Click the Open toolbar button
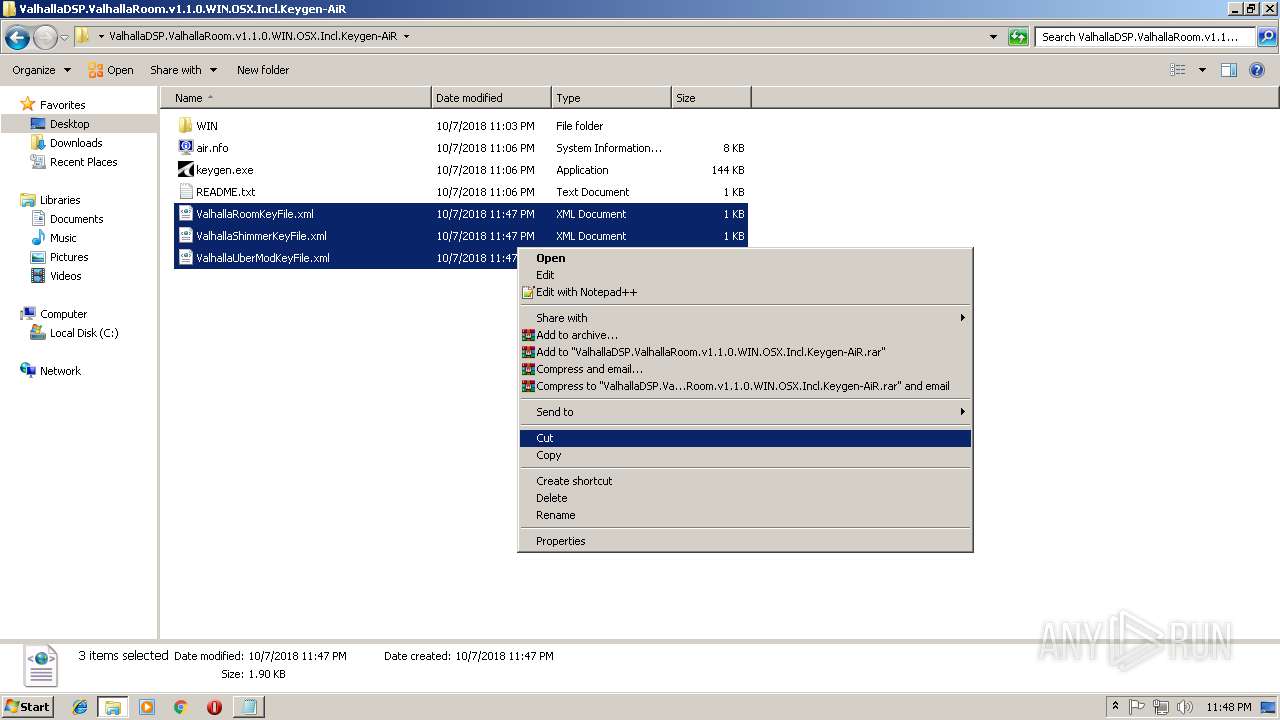 point(110,70)
